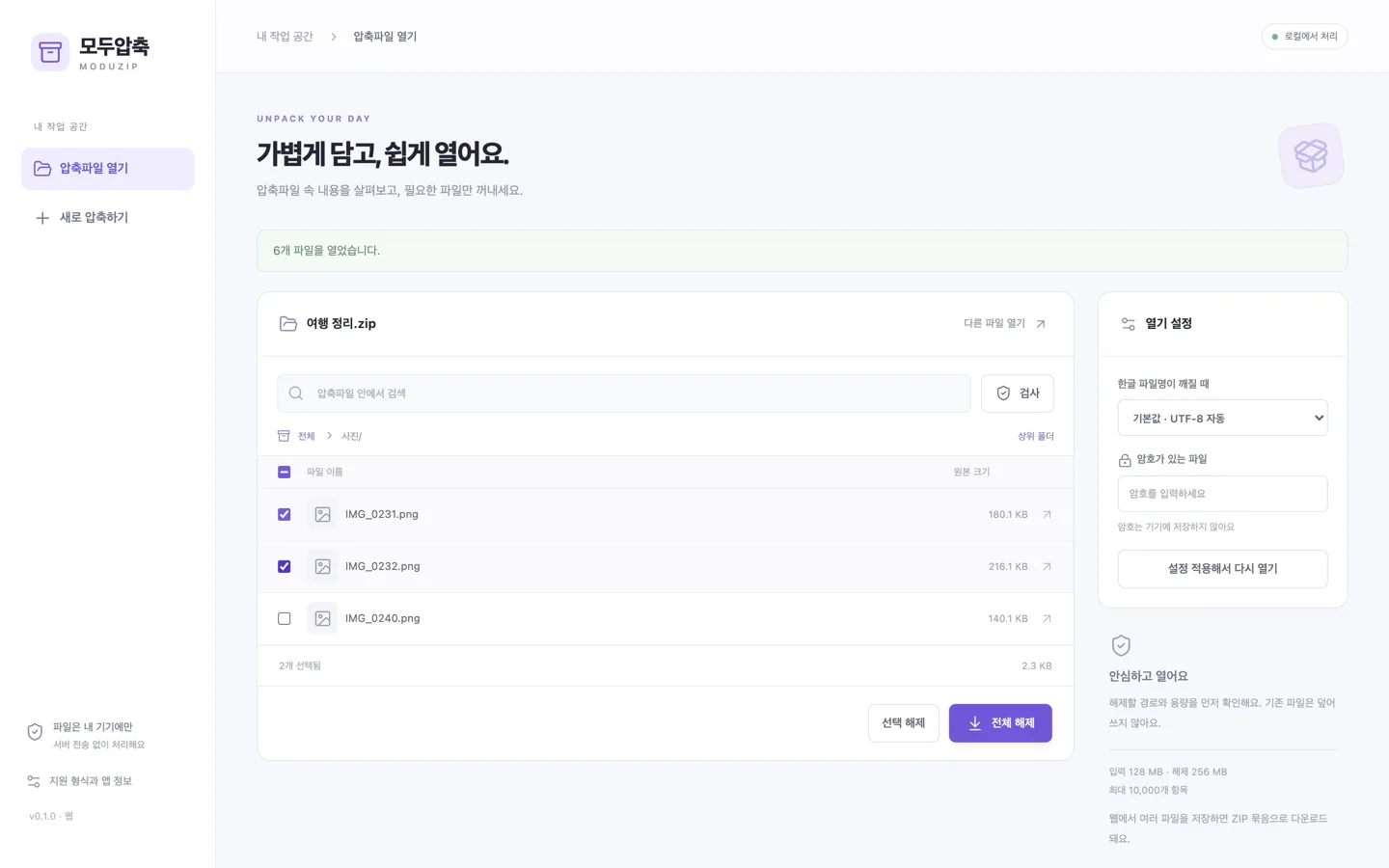Click the open box illustration icon
The width and height of the screenshot is (1389, 868).
click(1311, 155)
